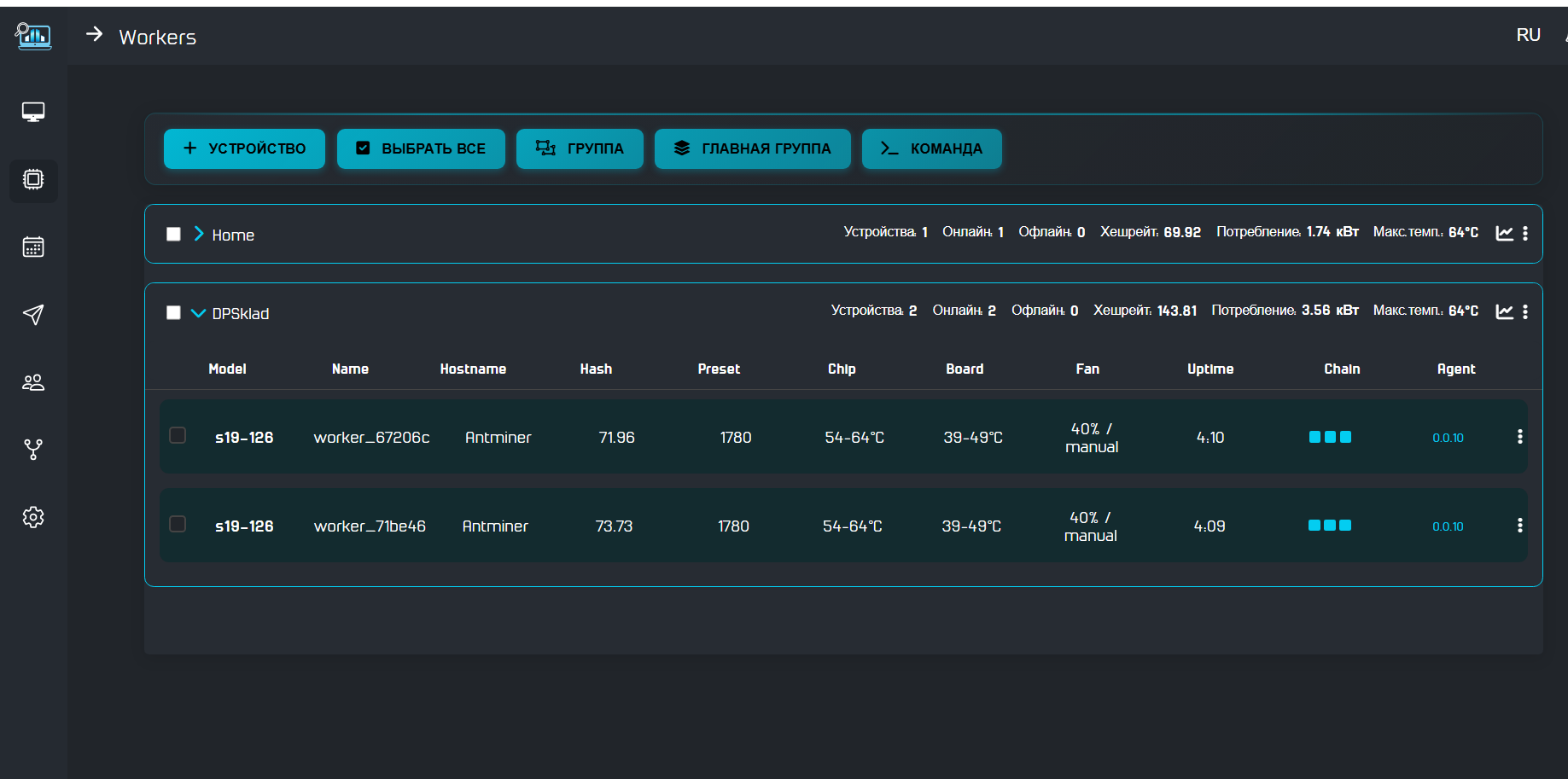Image resolution: width=1568 pixels, height=779 pixels.
Task: Open the chart icon for Home group
Action: click(1504, 233)
